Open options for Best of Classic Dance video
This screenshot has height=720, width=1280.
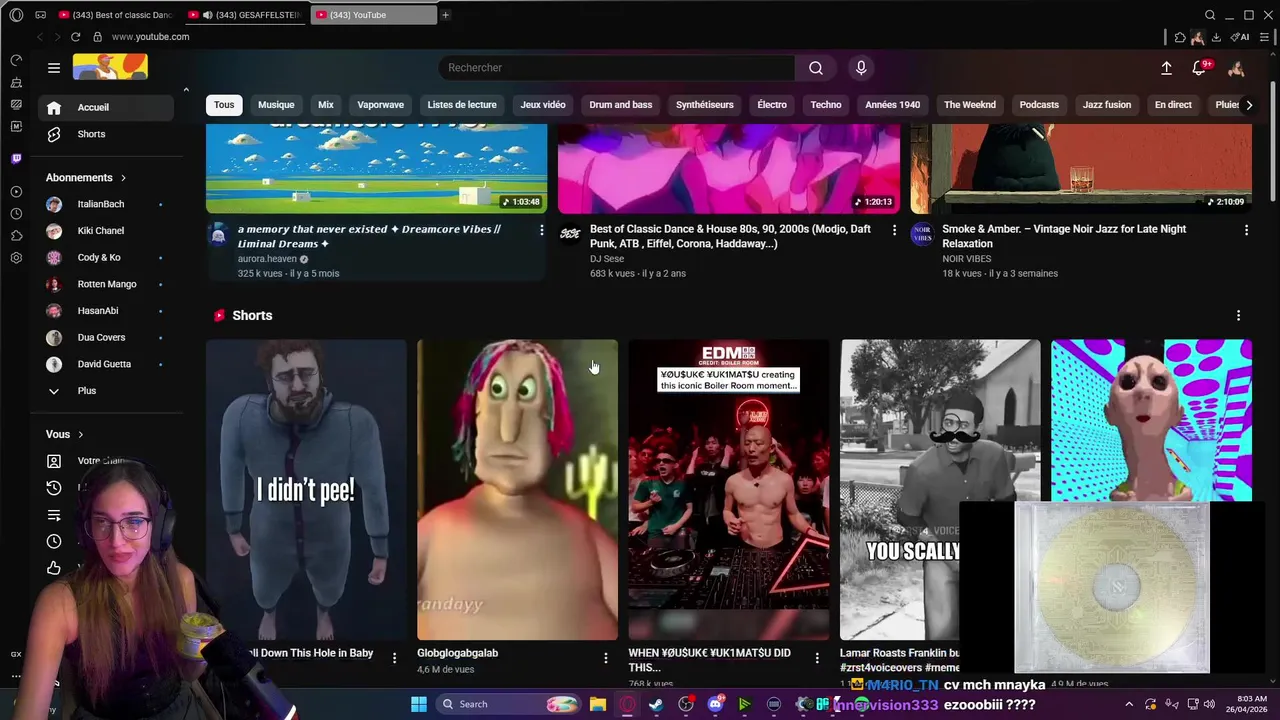[x=894, y=230]
